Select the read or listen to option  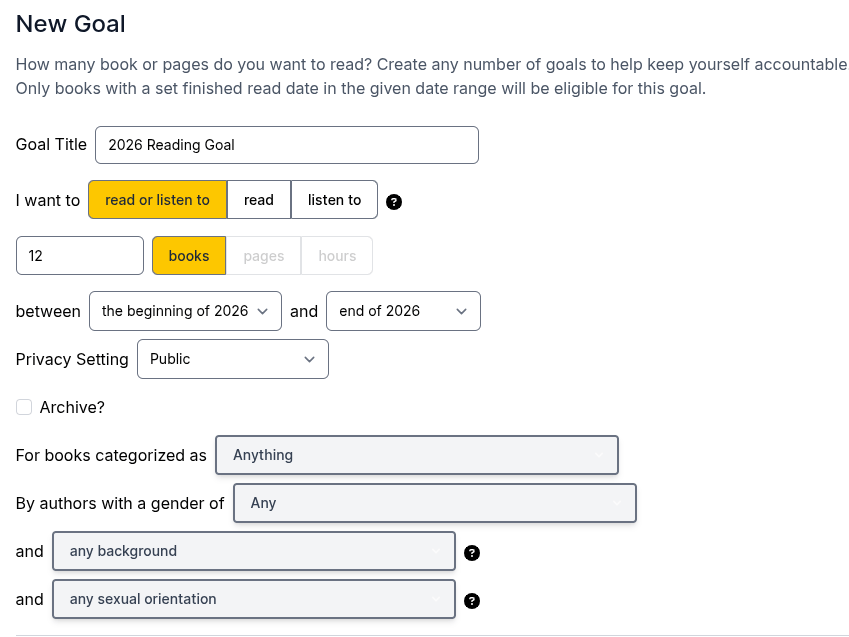(x=158, y=200)
